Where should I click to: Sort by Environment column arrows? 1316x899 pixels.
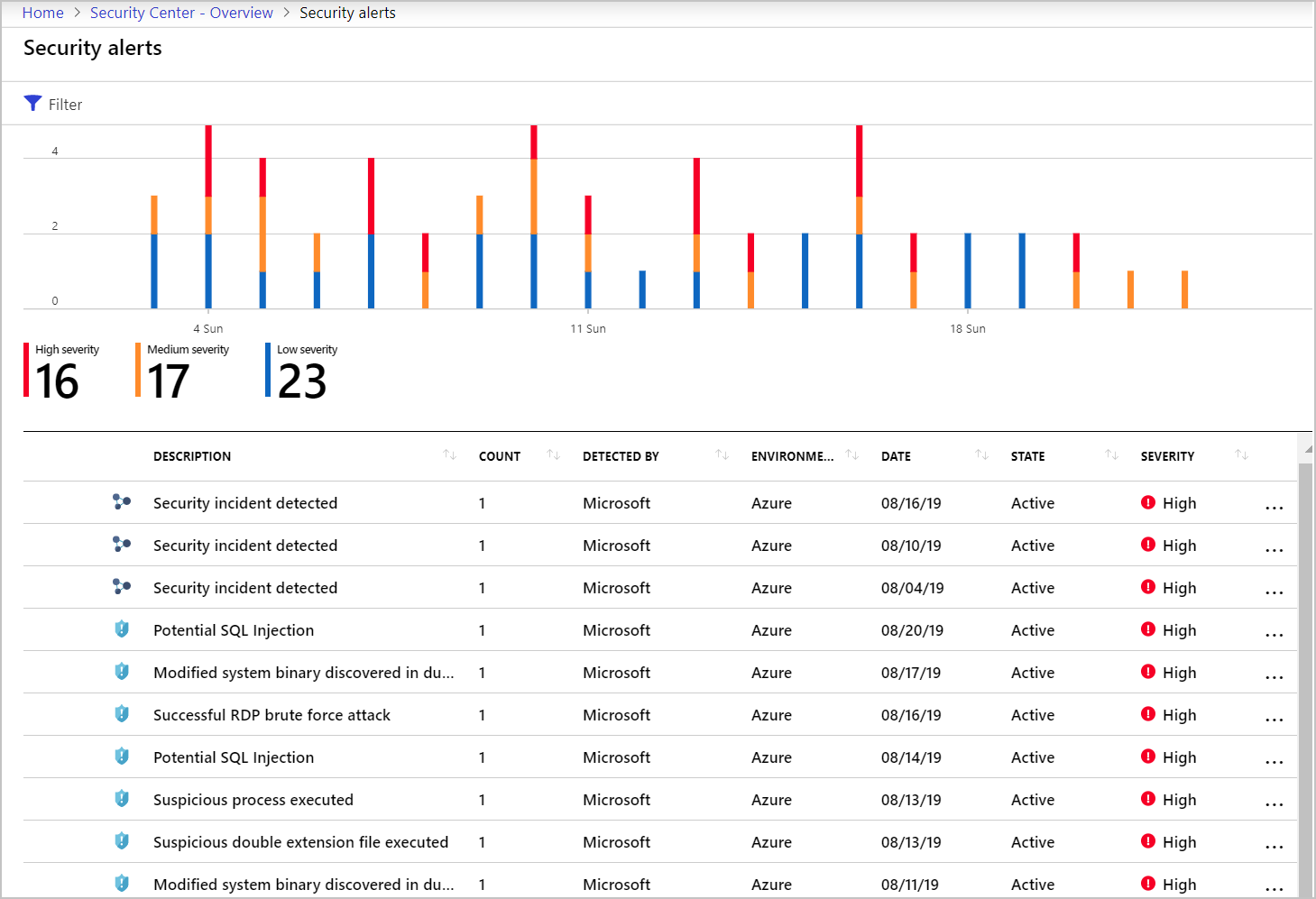(851, 455)
